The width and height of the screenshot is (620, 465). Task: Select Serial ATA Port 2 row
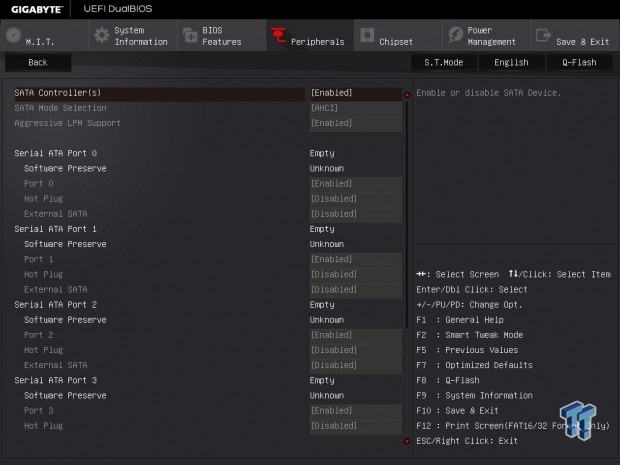click(x=56, y=304)
